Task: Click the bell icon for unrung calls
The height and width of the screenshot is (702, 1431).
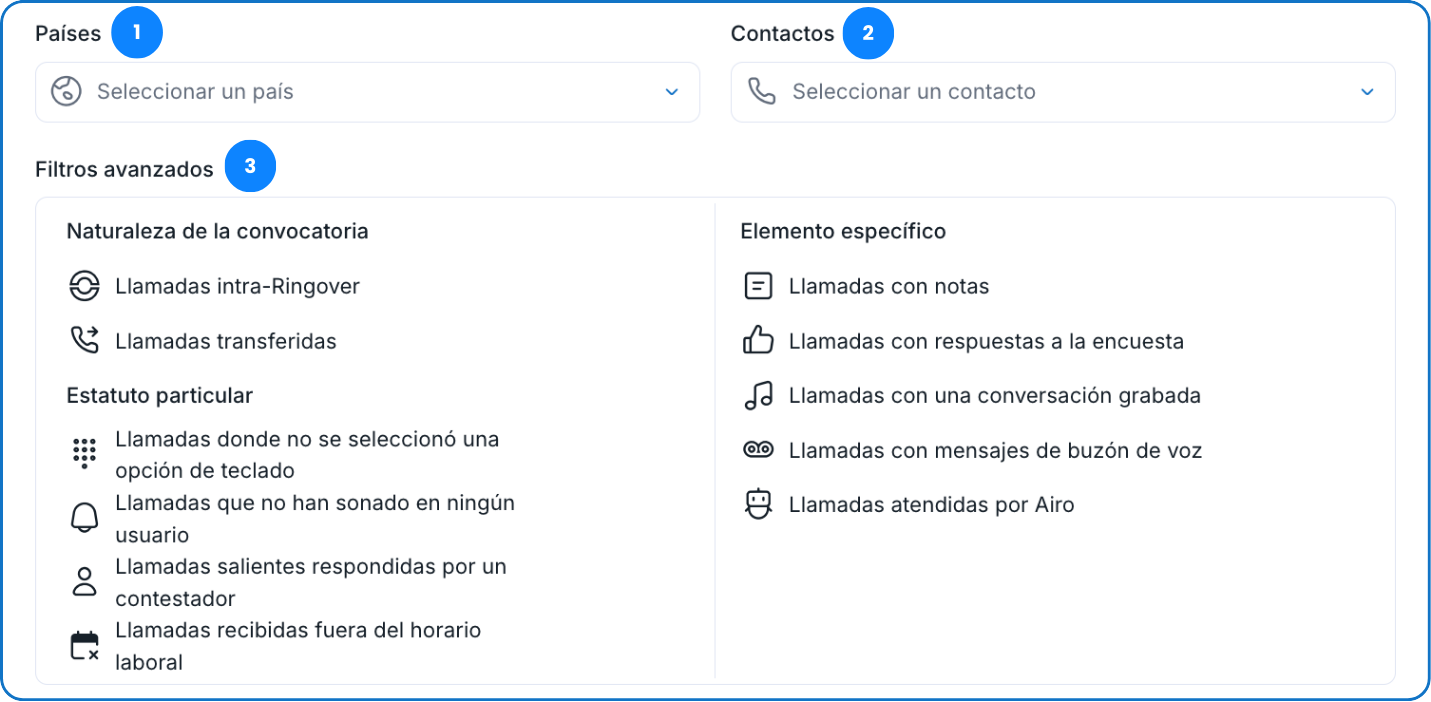Action: (x=84, y=518)
